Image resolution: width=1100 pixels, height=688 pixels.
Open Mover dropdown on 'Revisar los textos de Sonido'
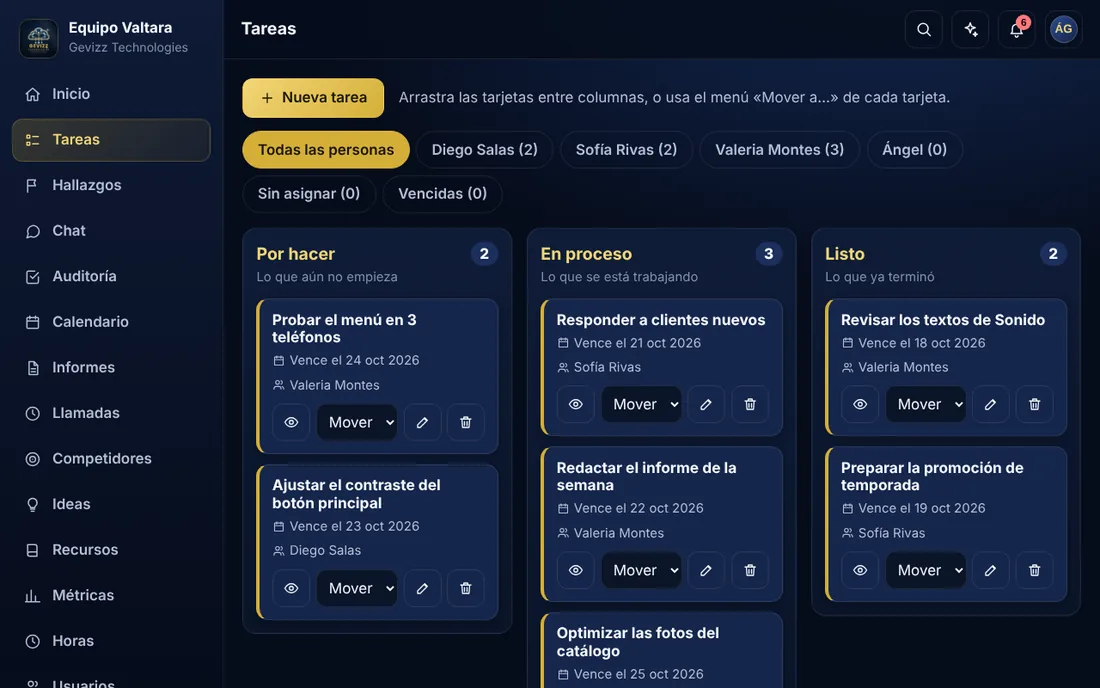[x=926, y=405]
